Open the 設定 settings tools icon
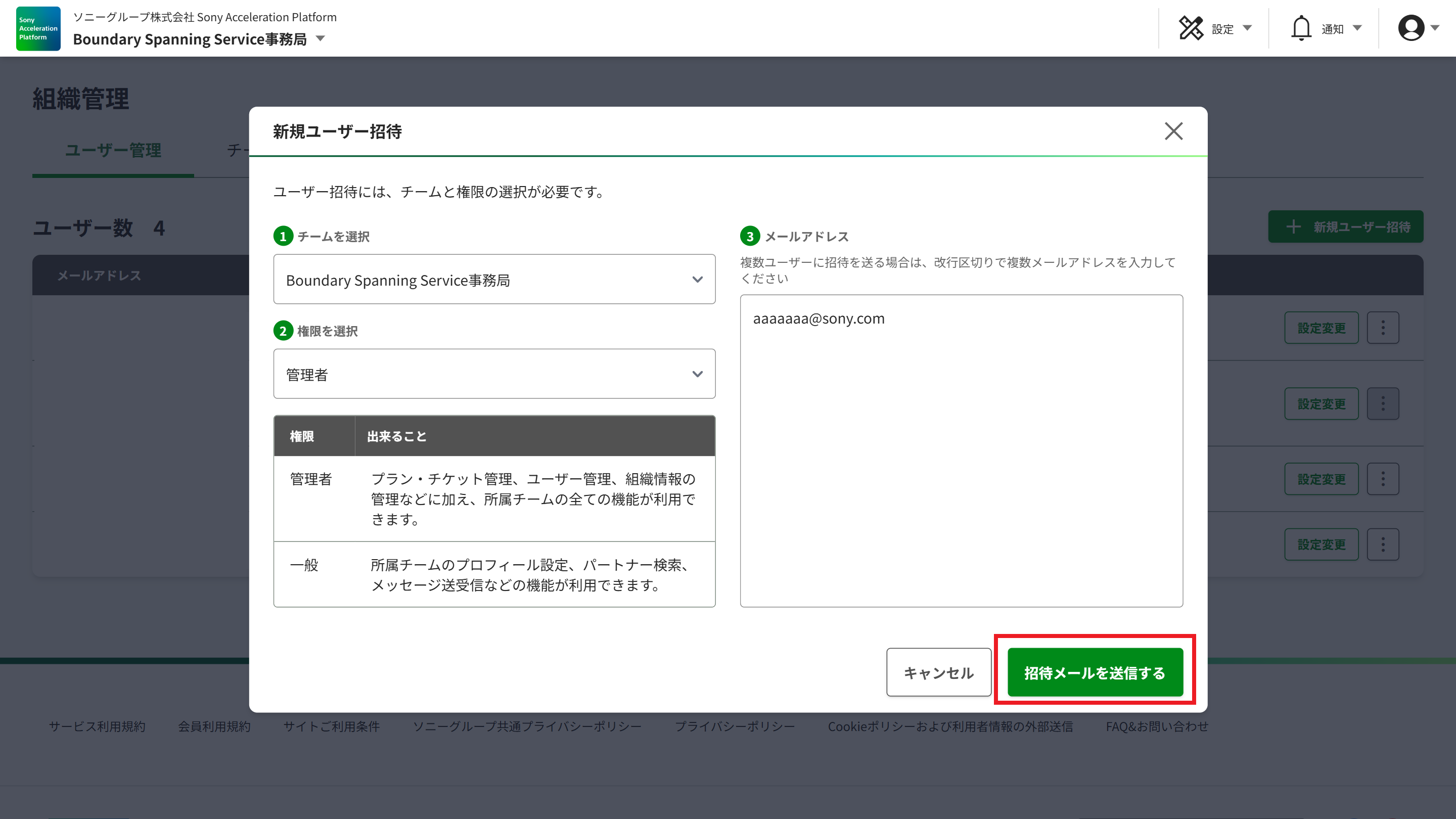This screenshot has width=1456, height=819. (1192, 27)
